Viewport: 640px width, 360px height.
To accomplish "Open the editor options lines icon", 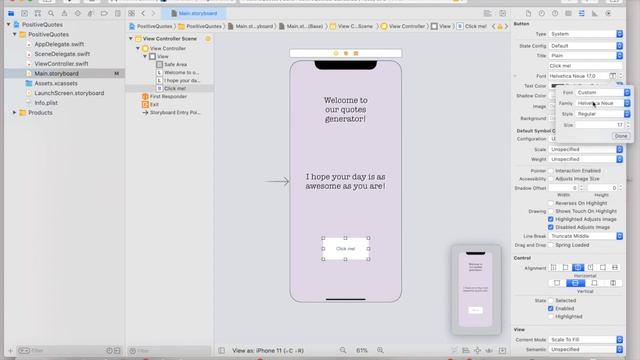I will point(487,13).
